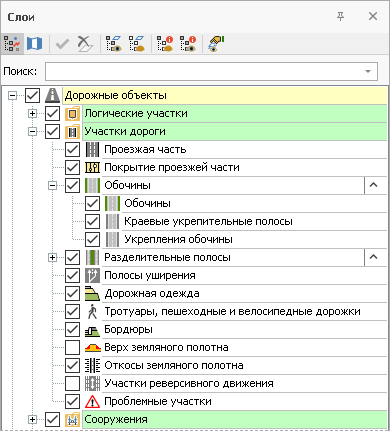The width and height of the screenshot is (390, 431).
Task: Enable the Верх земляного полотна checkbox
Action: [72, 348]
